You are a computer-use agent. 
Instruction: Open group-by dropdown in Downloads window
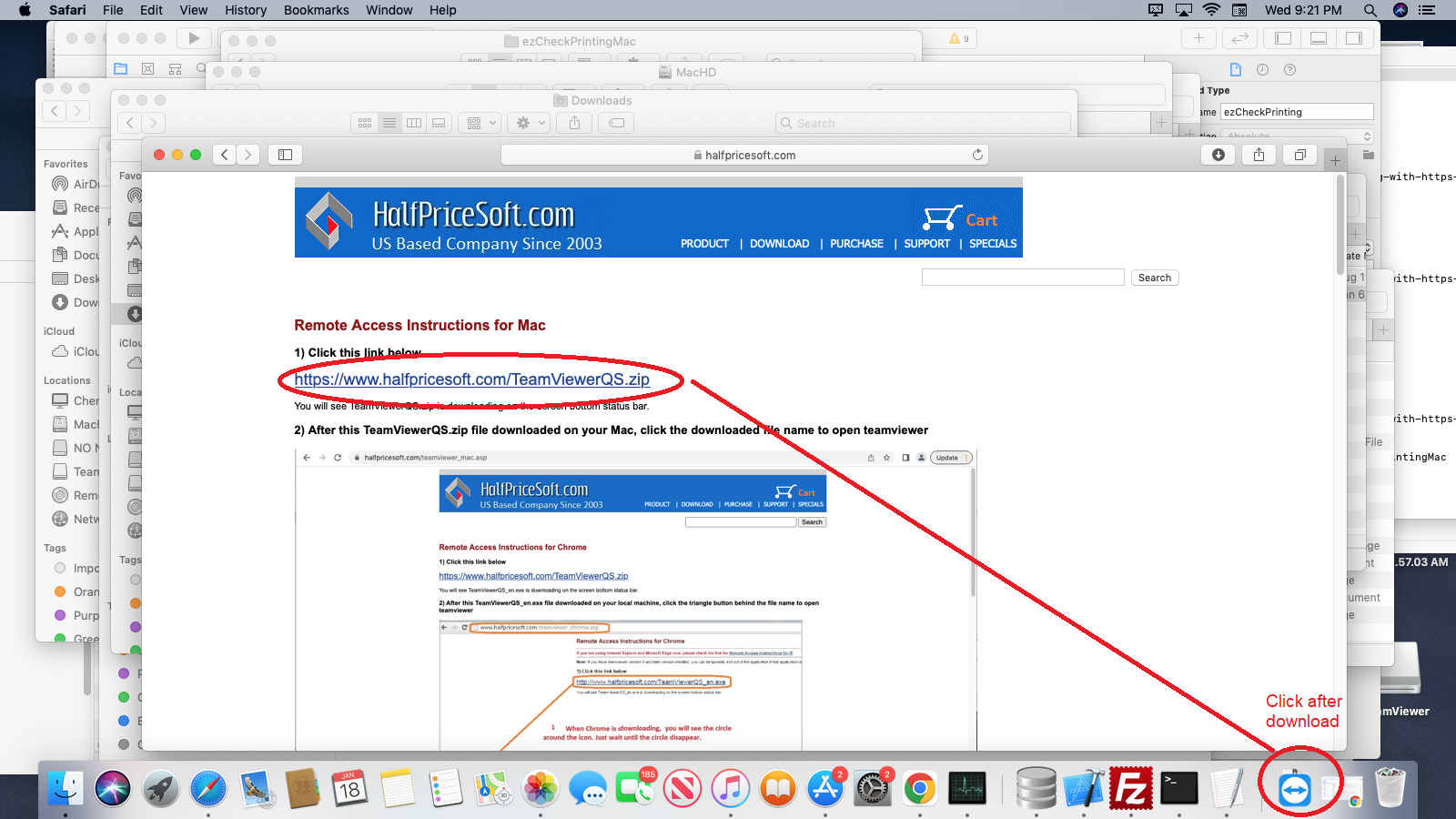480,123
